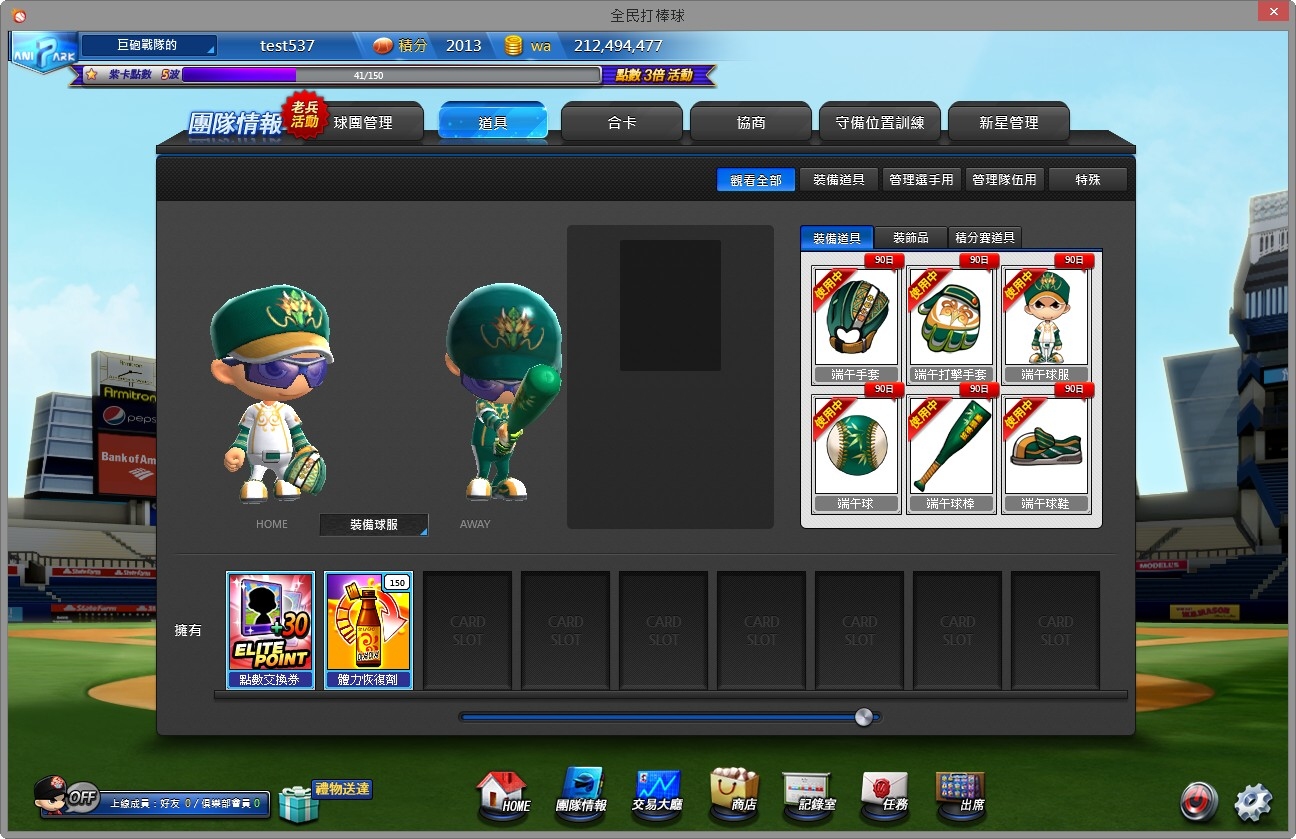Viewport: 1296px width, 839px height.
Task: Click the item list slider handle
Action: tap(864, 717)
